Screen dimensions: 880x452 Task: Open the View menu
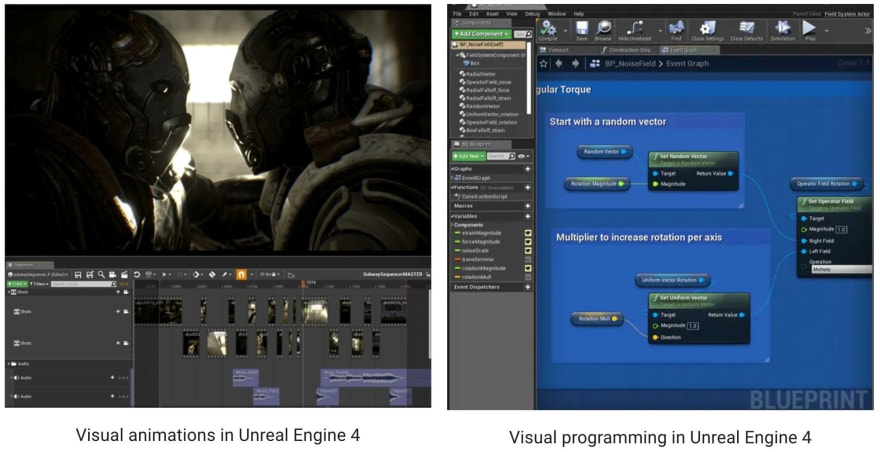(512, 13)
